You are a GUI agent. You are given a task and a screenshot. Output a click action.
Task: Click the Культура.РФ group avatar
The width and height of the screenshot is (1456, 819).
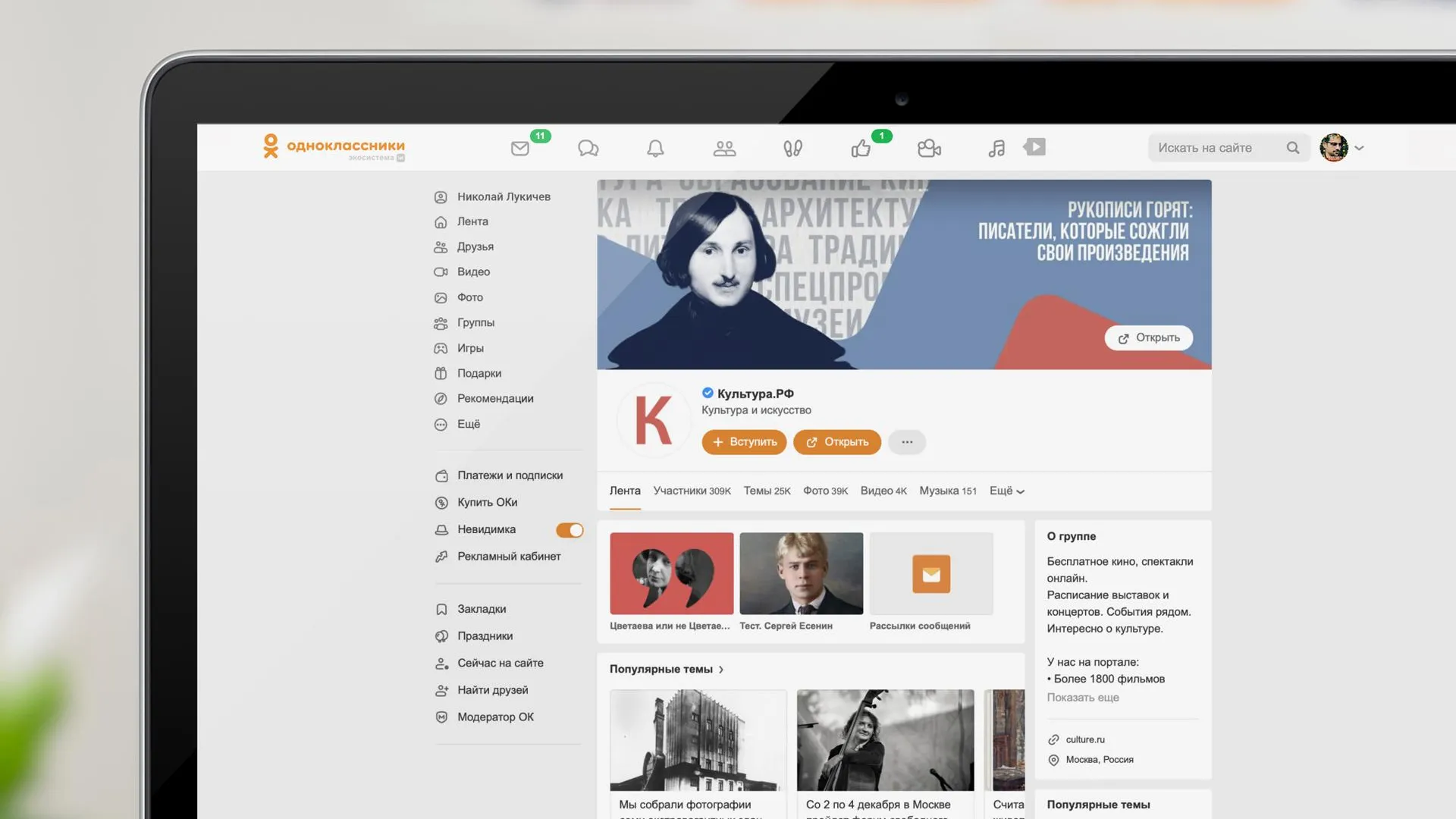653,420
